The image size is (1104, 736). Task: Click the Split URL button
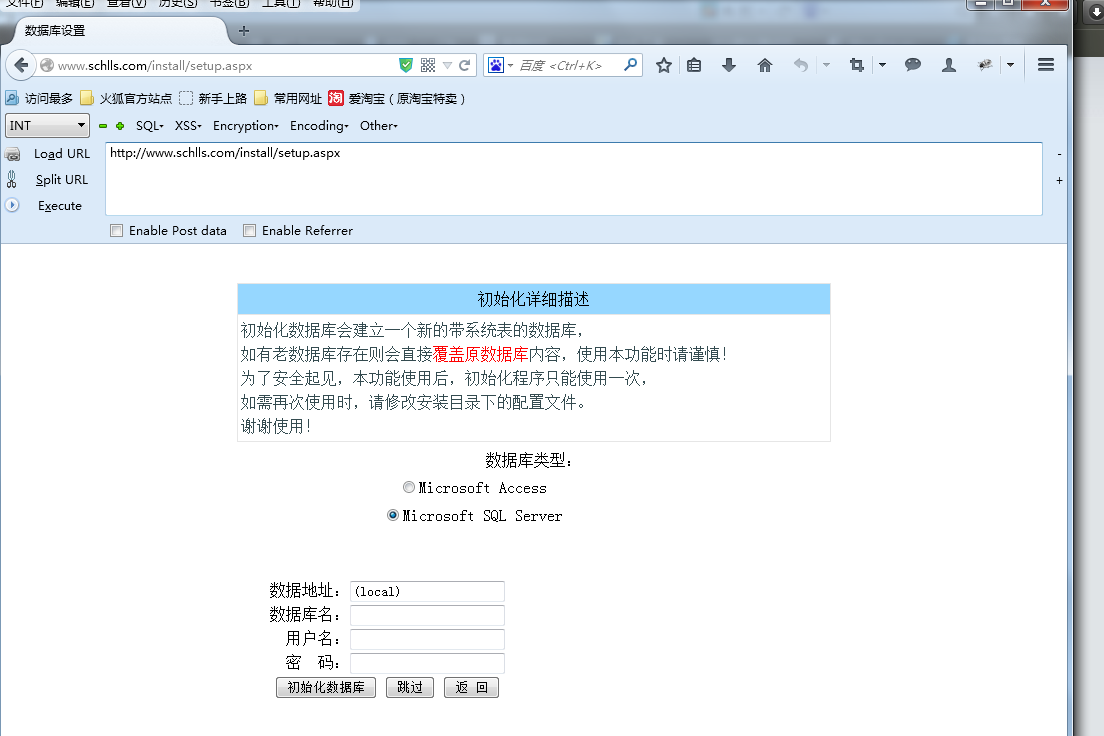[x=62, y=180]
